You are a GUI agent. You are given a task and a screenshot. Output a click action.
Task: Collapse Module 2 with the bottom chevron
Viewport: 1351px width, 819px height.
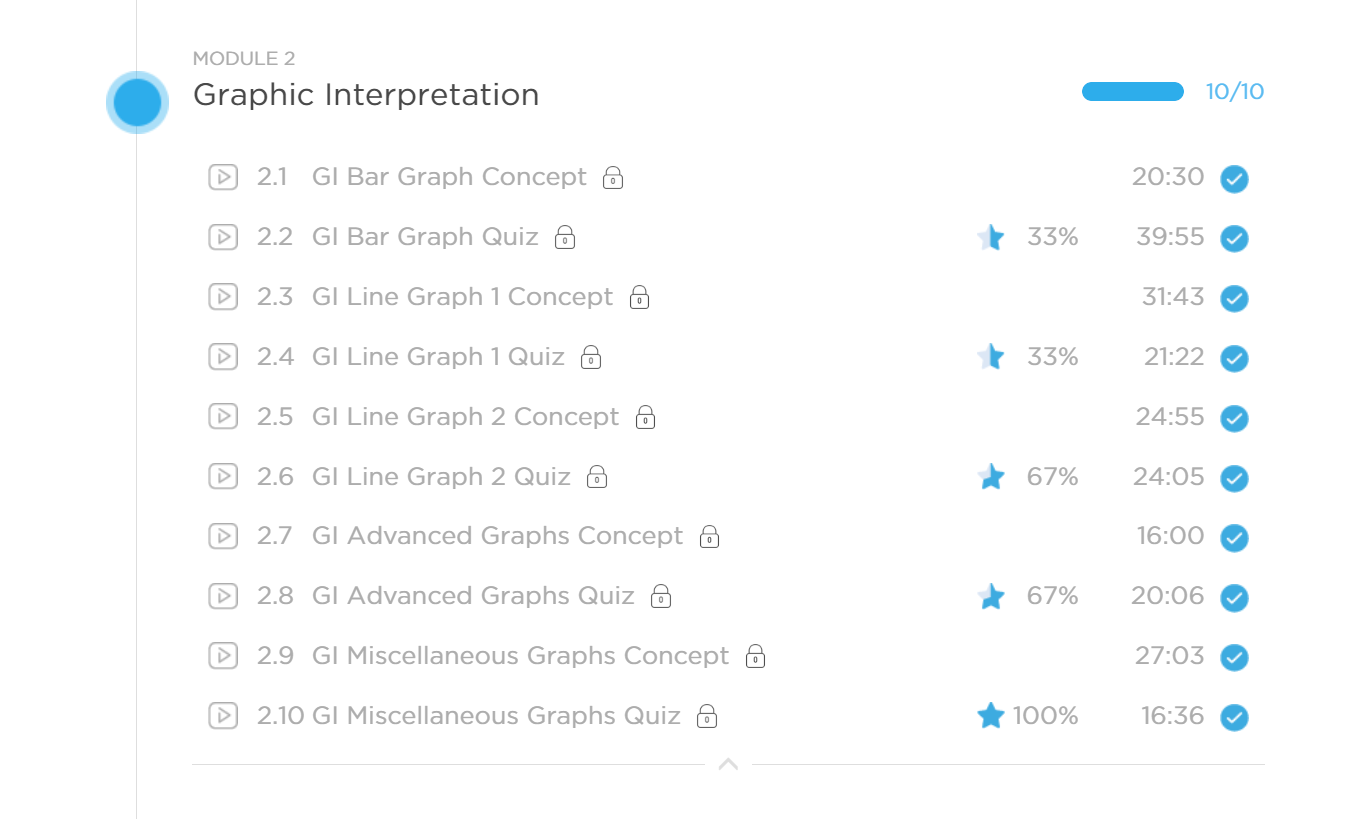pos(728,764)
